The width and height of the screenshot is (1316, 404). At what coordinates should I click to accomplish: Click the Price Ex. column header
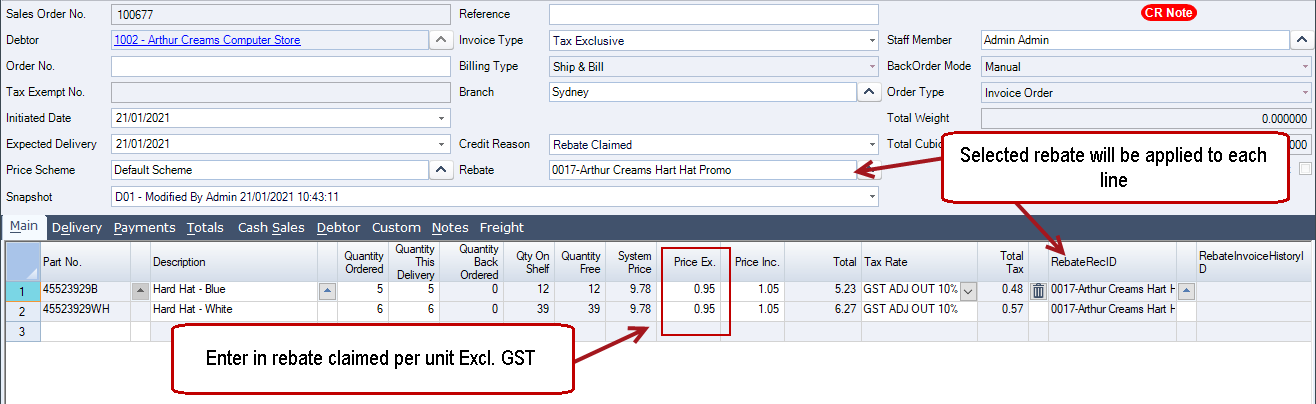[x=693, y=262]
